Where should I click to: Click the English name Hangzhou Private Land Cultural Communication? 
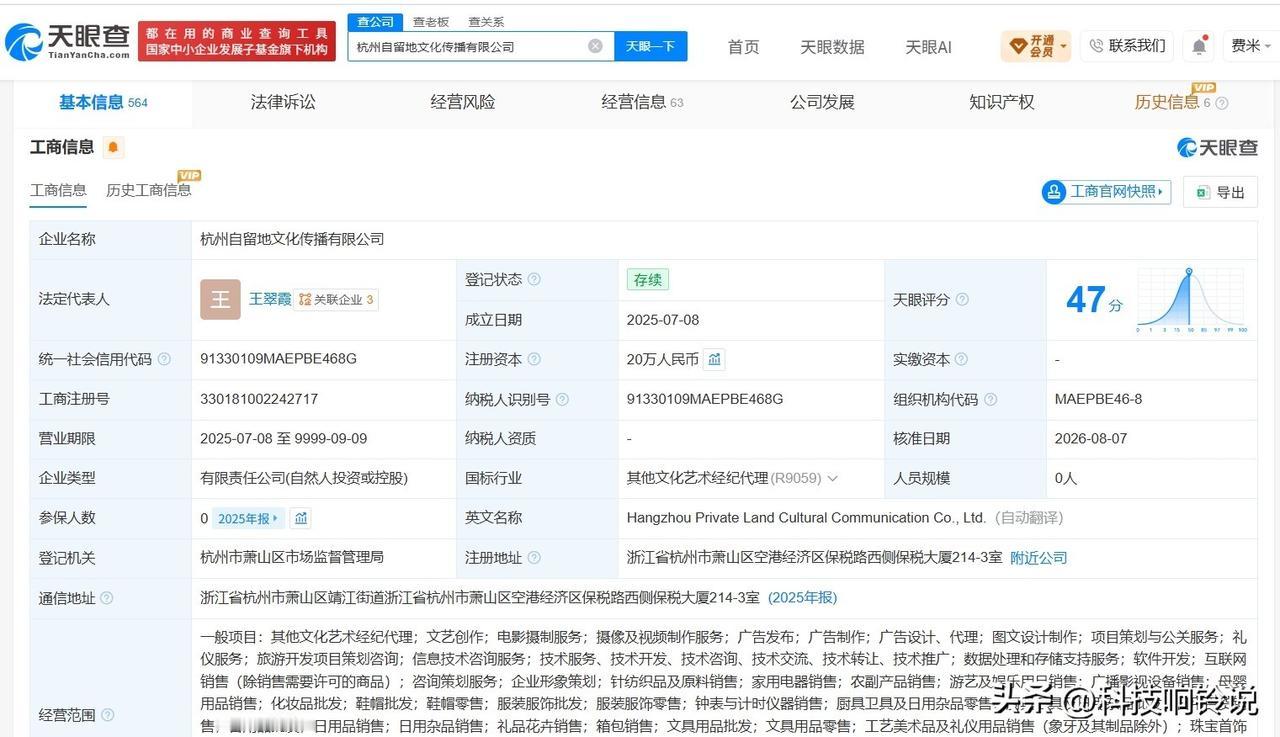pyautogui.click(x=806, y=518)
